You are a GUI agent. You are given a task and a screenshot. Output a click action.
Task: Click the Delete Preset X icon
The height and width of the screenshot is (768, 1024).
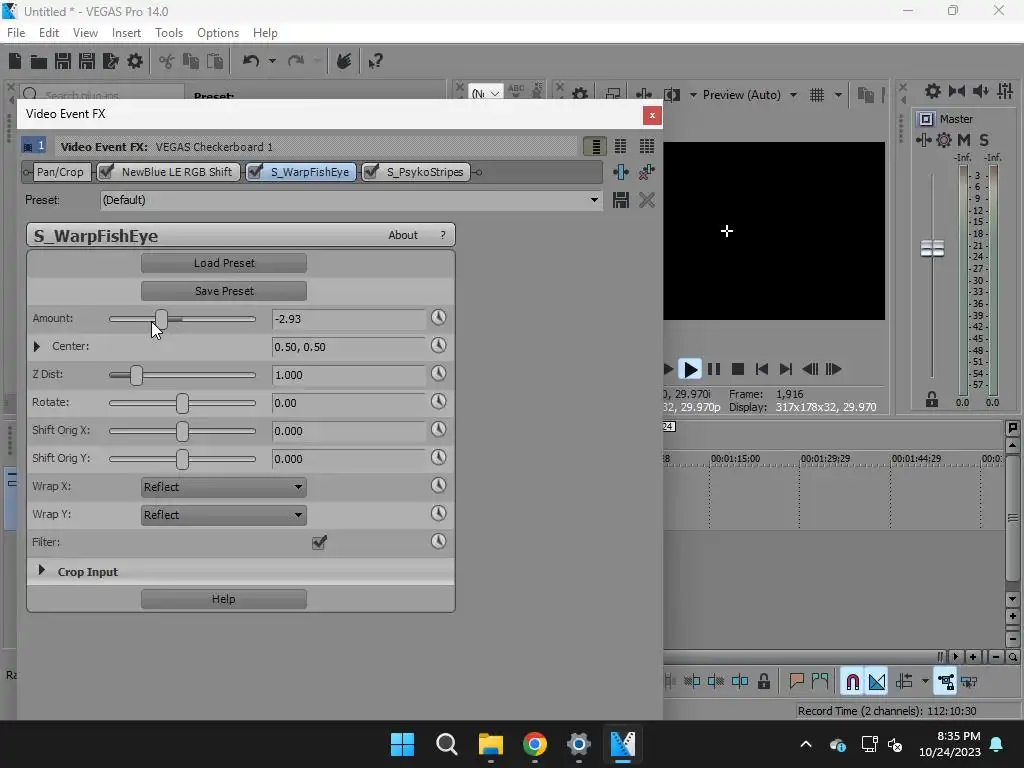(x=647, y=200)
